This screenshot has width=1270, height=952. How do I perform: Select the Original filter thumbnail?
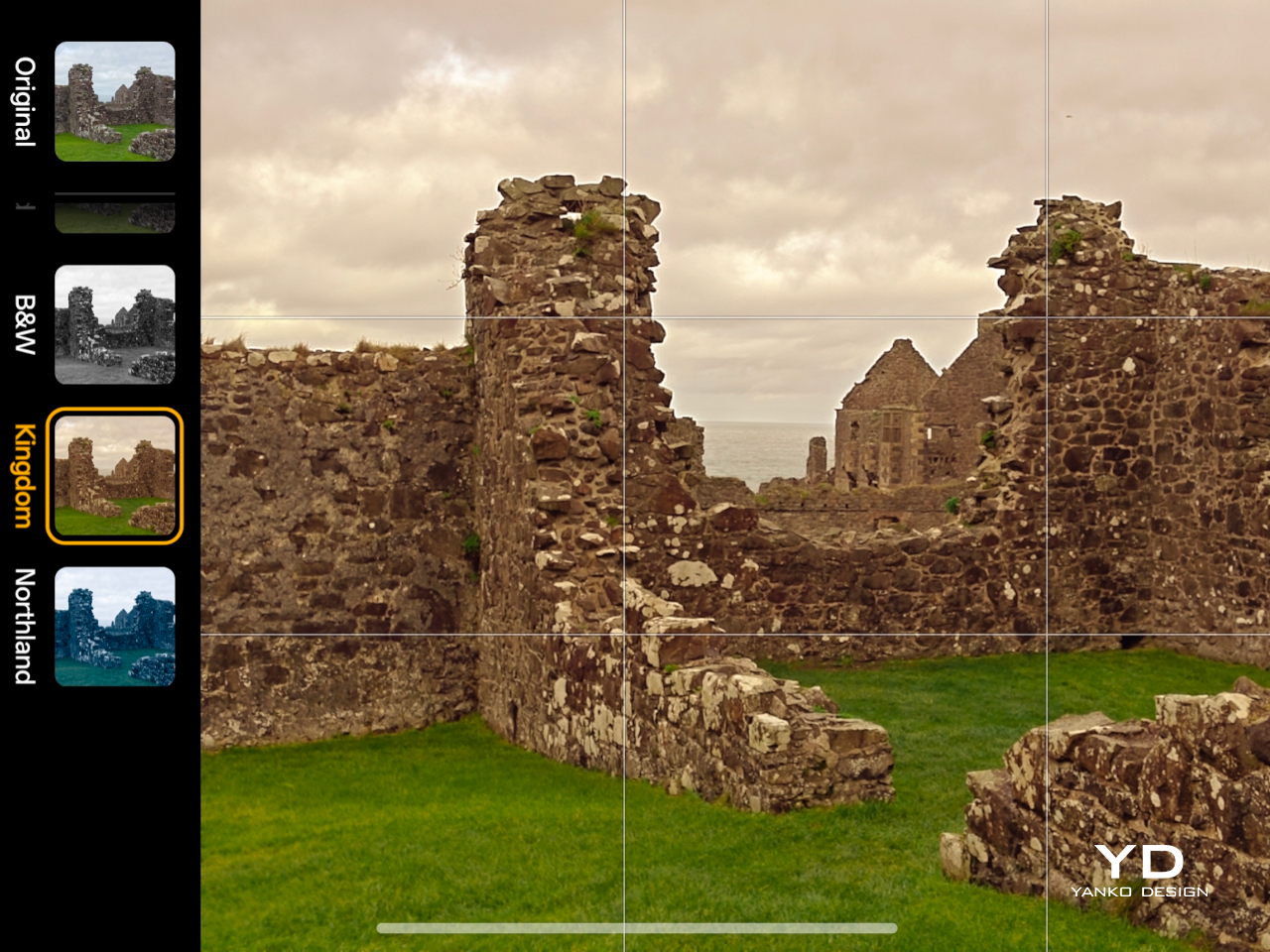(114, 101)
